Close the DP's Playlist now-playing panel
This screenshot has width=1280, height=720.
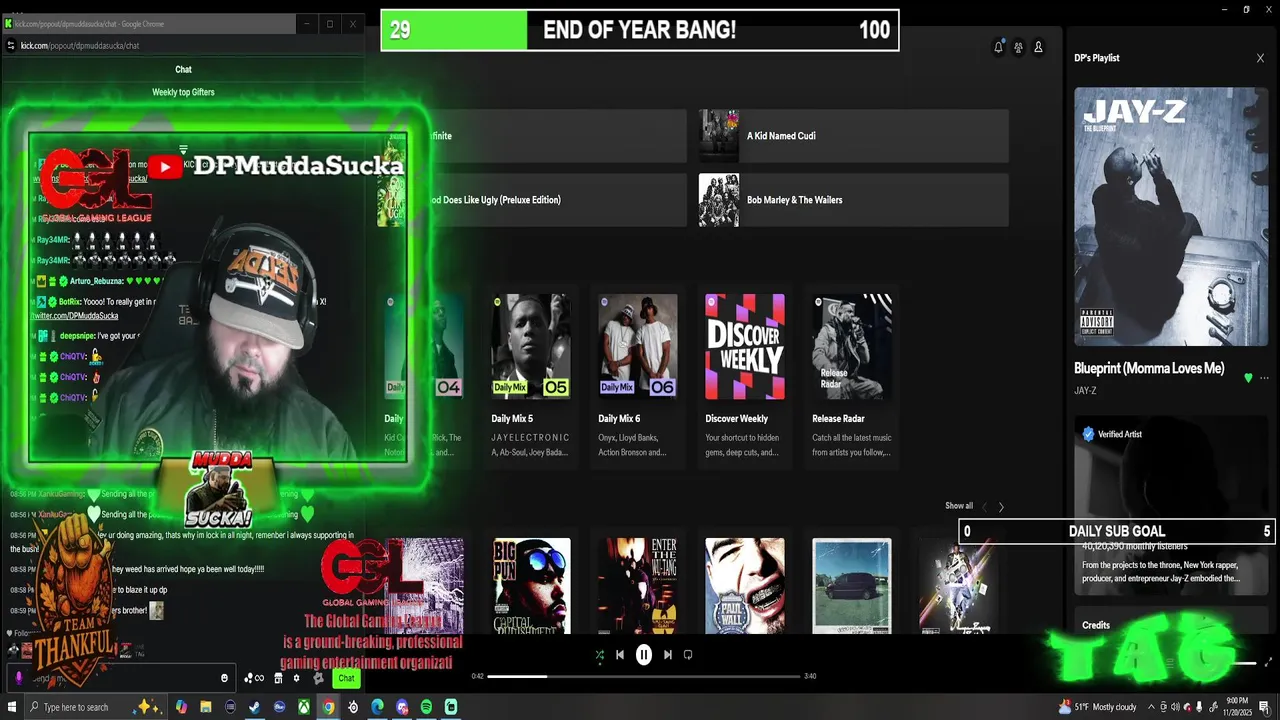(1260, 58)
